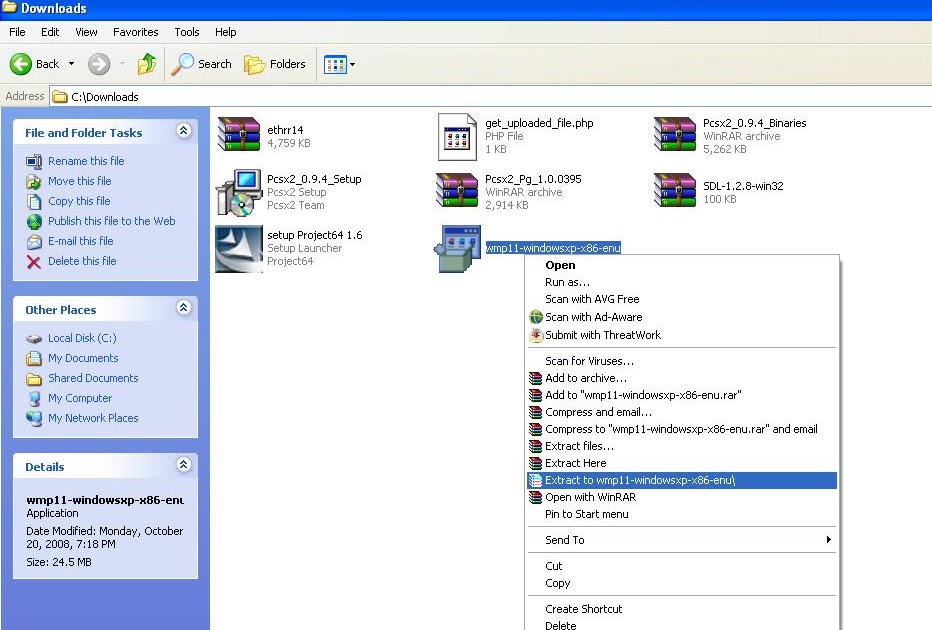Choose Open in the context menu

682,265
